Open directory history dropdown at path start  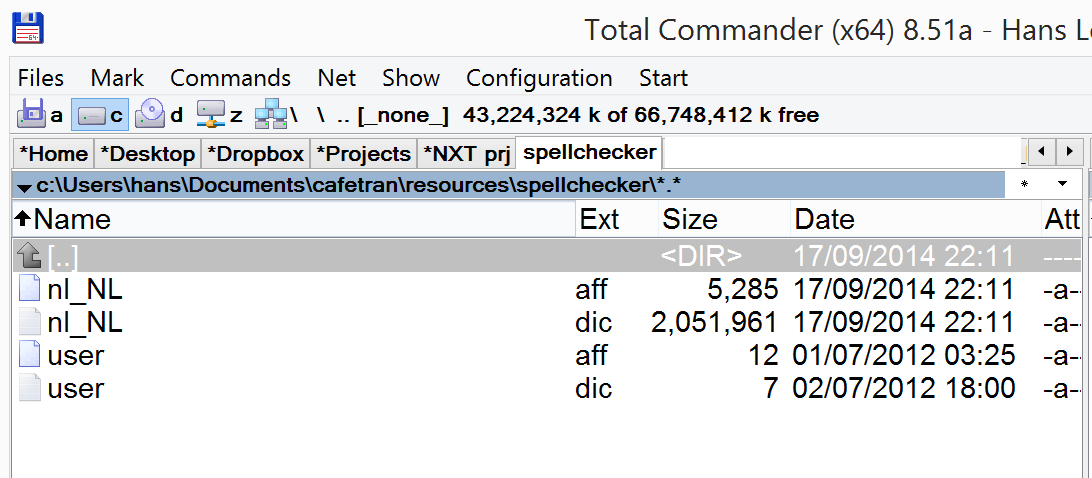coord(24,186)
